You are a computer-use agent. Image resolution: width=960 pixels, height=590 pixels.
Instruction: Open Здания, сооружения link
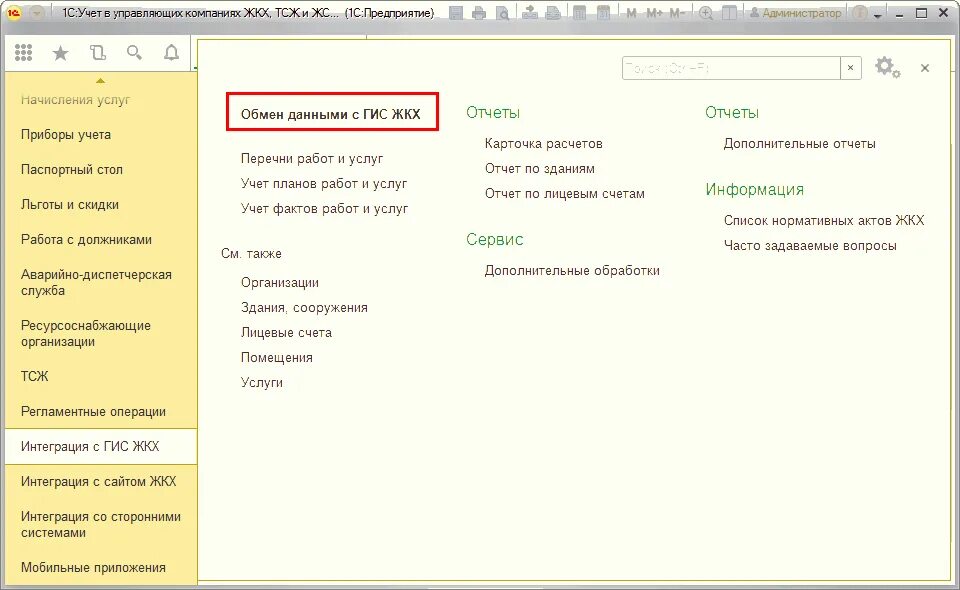pyautogui.click(x=304, y=308)
